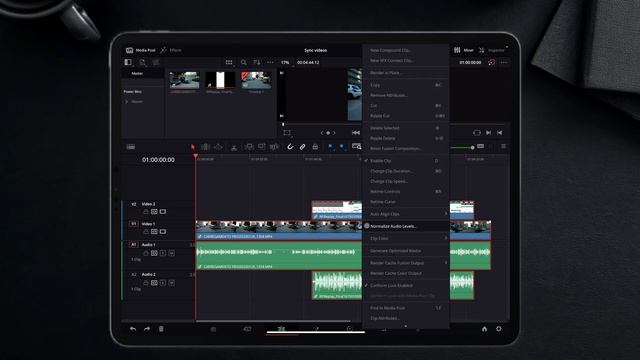Viewport: 640px width, 360px height.
Task: Open media pool three-dot options menu
Action: 270,62
